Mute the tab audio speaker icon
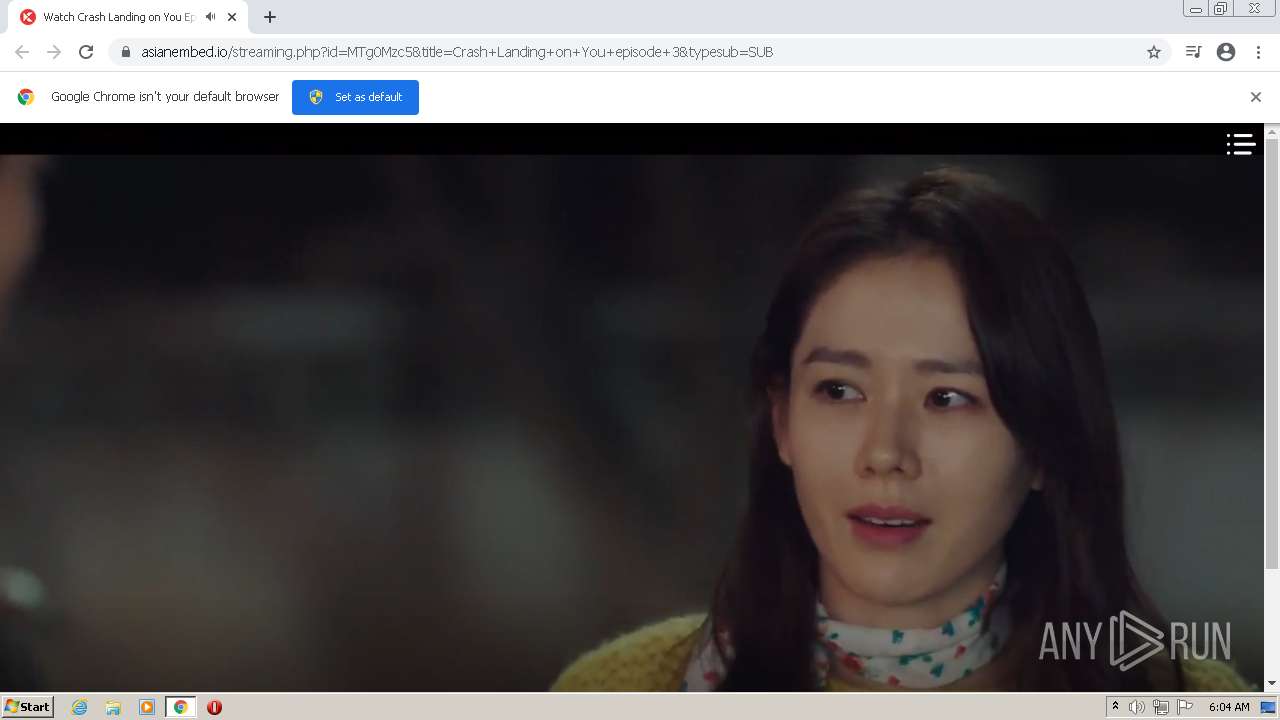Screen dimensions: 1280x720 (210, 17)
